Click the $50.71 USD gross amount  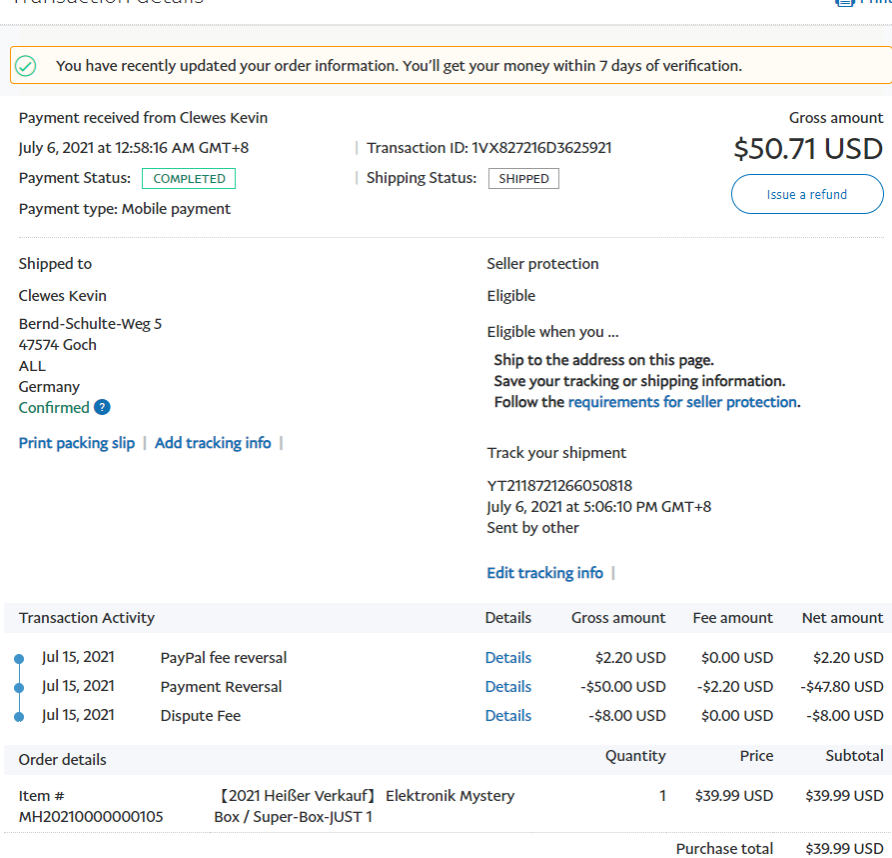[x=808, y=149]
